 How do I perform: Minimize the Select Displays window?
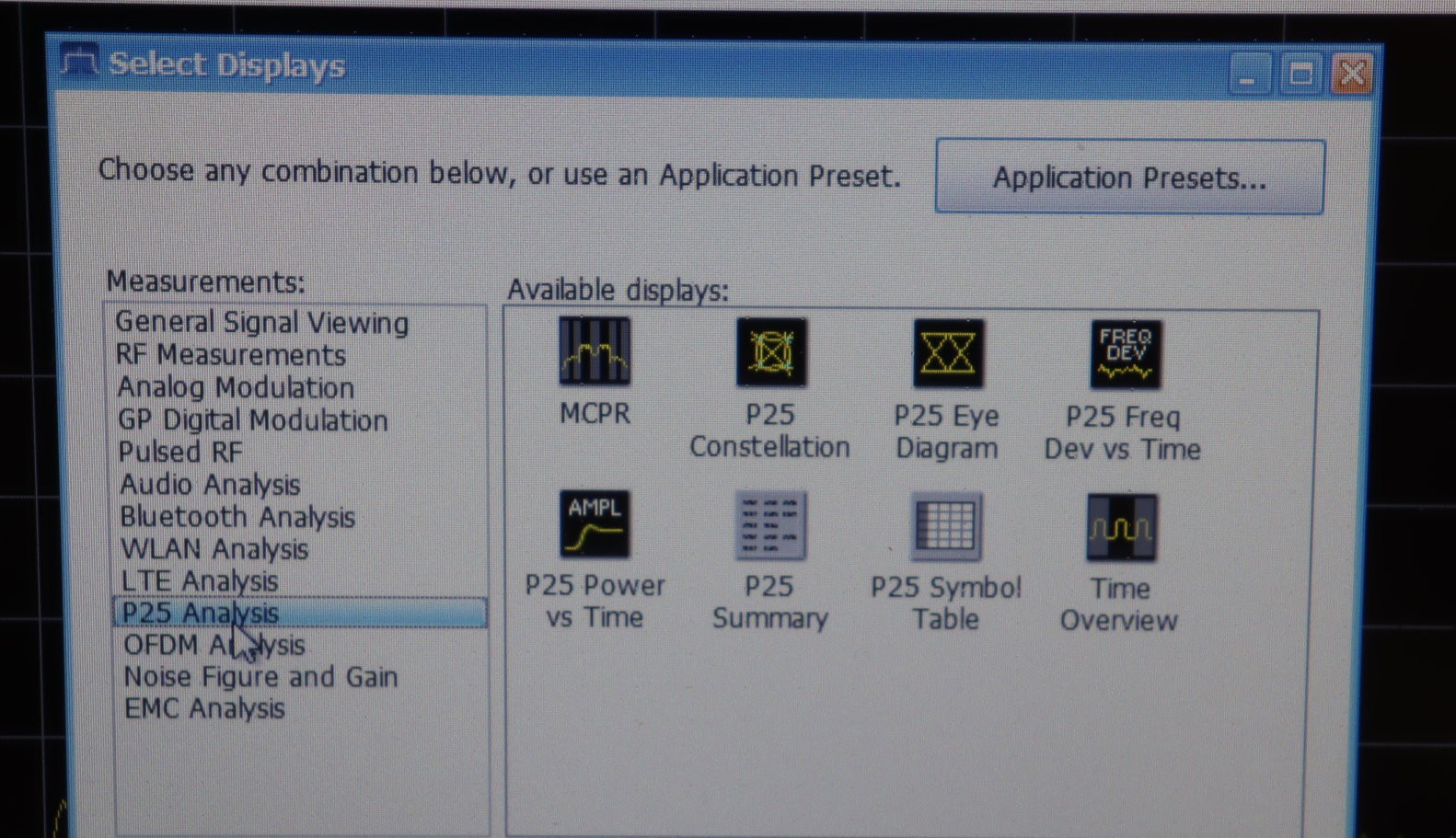point(1249,73)
